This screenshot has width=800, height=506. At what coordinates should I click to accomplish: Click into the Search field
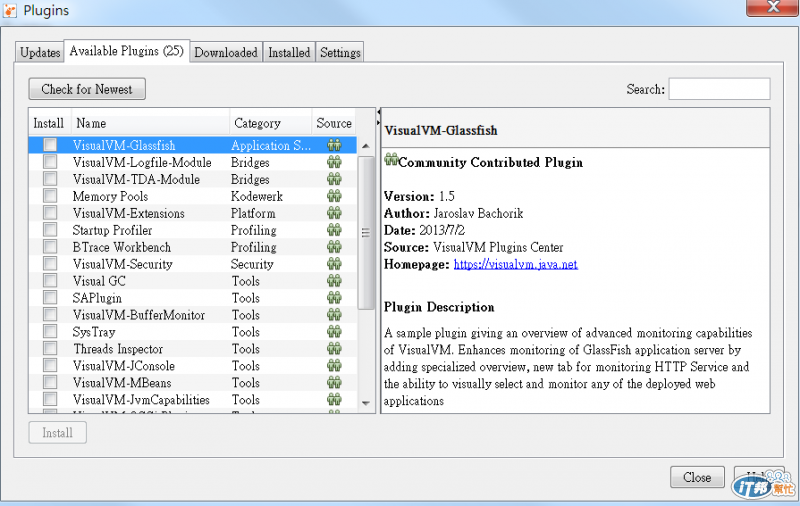point(719,89)
